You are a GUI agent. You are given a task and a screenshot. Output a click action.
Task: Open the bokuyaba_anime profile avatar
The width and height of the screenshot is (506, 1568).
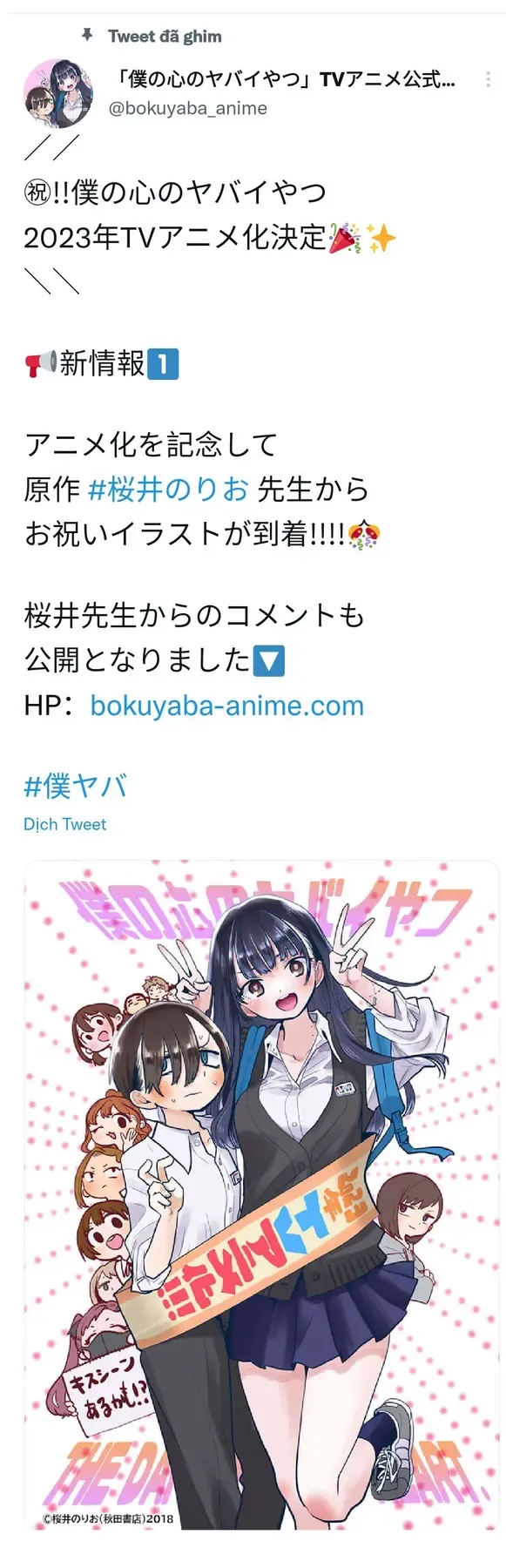click(x=58, y=93)
